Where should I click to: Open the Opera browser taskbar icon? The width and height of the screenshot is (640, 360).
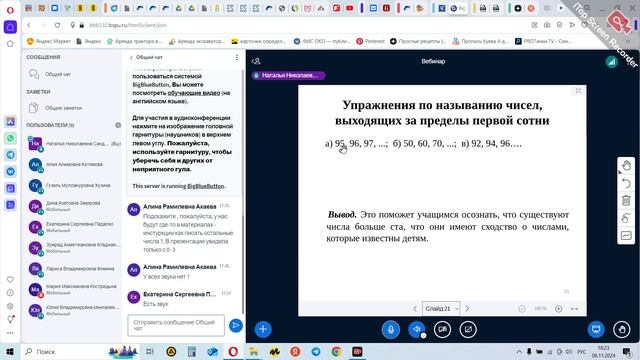click(233, 351)
